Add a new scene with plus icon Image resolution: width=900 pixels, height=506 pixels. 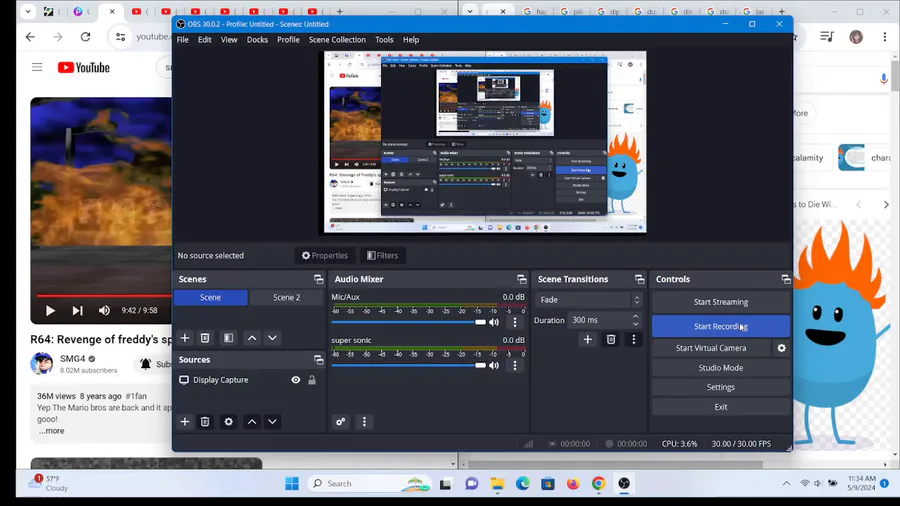point(185,338)
